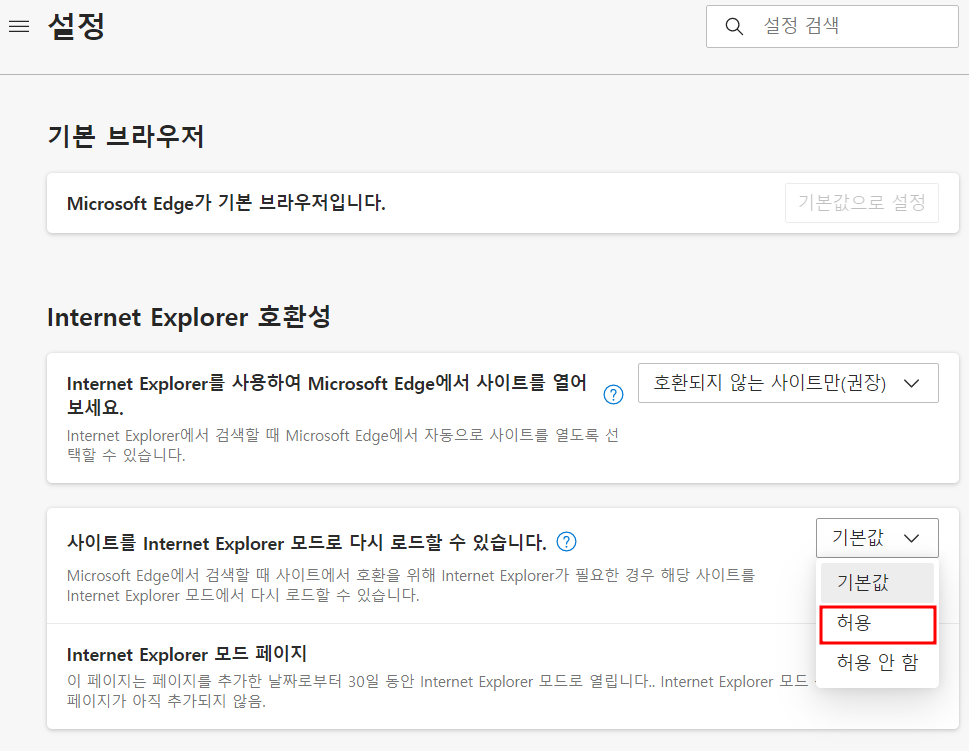This screenshot has width=969, height=751.
Task: Click the magnifier icon in settings search
Action: (x=734, y=27)
